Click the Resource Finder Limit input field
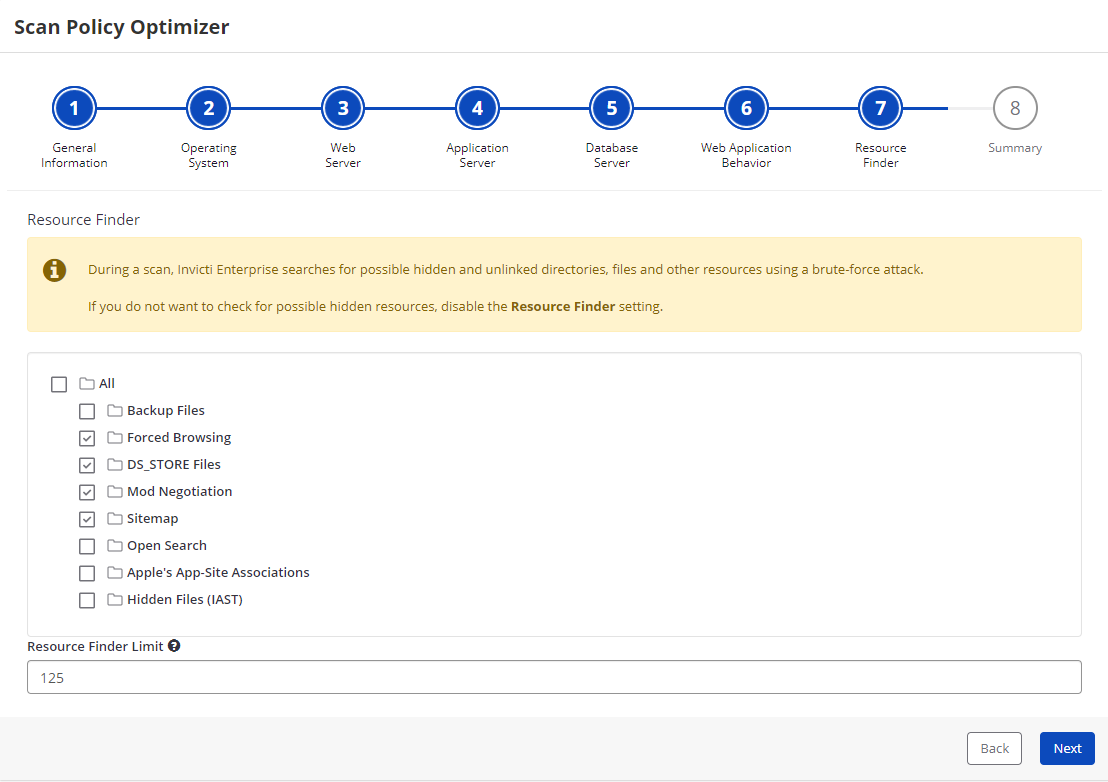Screen dimensions: 1108x782 (554, 677)
